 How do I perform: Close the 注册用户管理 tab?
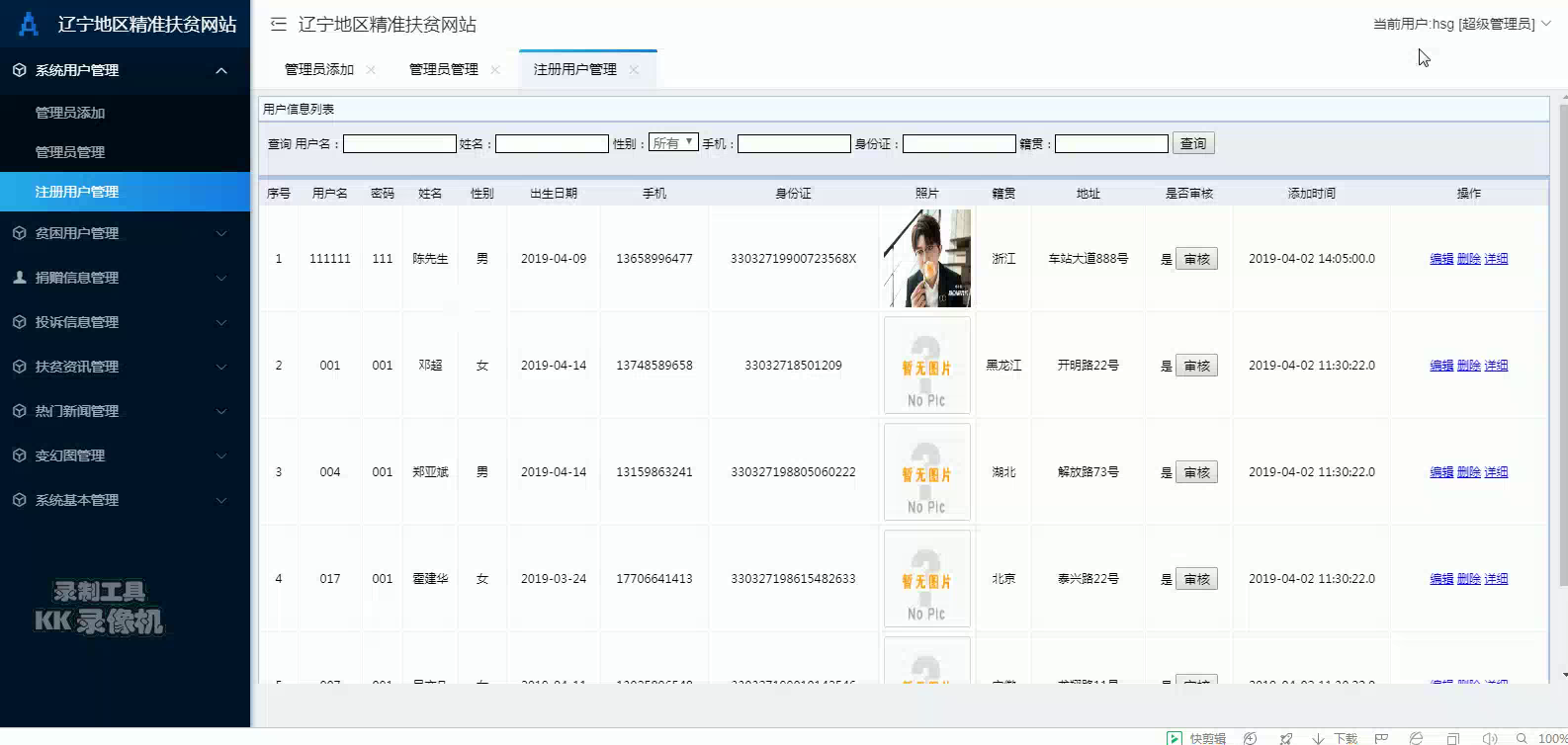[x=634, y=69]
